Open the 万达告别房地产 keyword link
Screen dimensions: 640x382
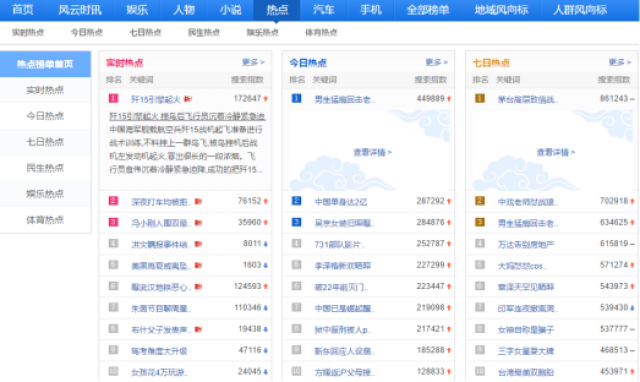[526, 244]
